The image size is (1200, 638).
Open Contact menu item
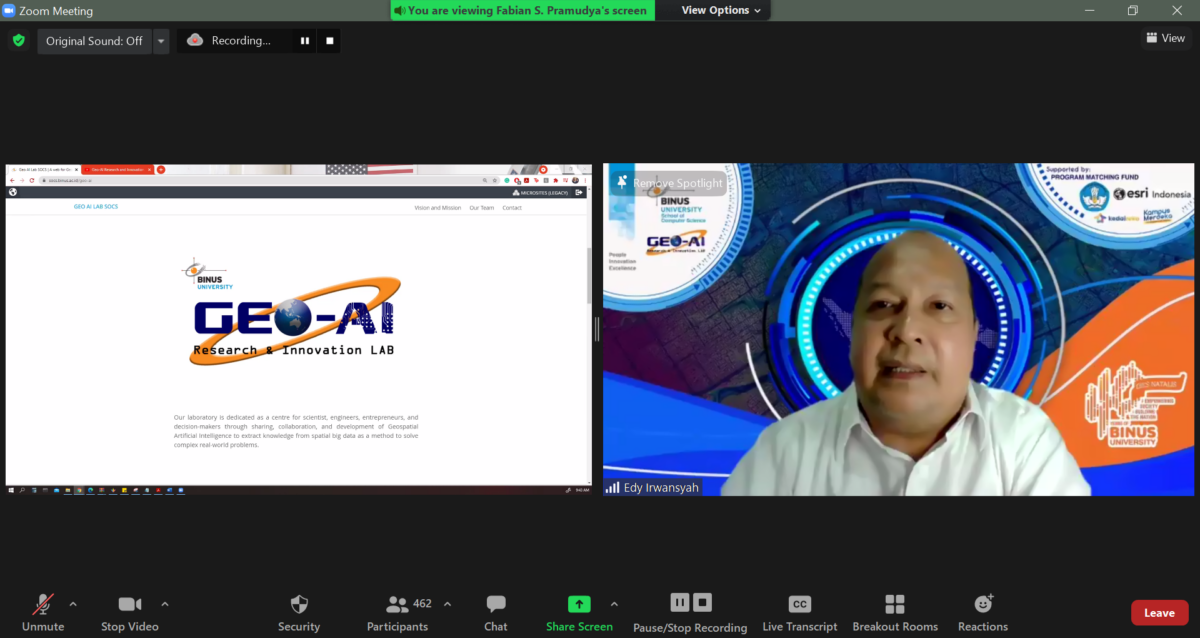512,208
